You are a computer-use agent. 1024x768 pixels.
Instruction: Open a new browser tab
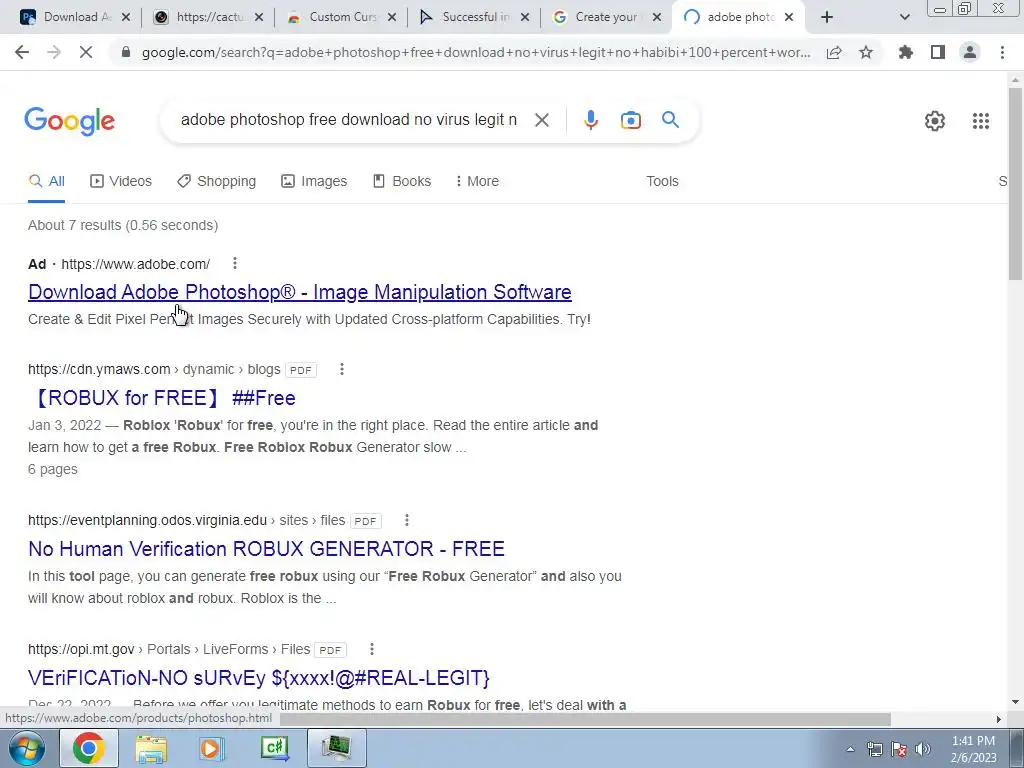point(827,17)
